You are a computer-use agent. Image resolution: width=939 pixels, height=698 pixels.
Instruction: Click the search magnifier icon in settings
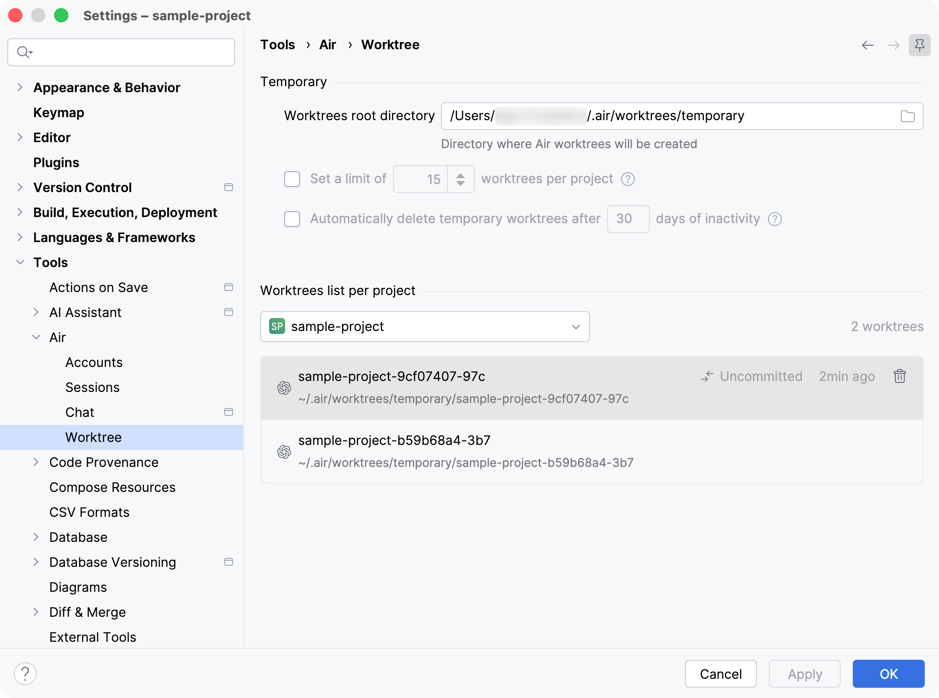23,52
